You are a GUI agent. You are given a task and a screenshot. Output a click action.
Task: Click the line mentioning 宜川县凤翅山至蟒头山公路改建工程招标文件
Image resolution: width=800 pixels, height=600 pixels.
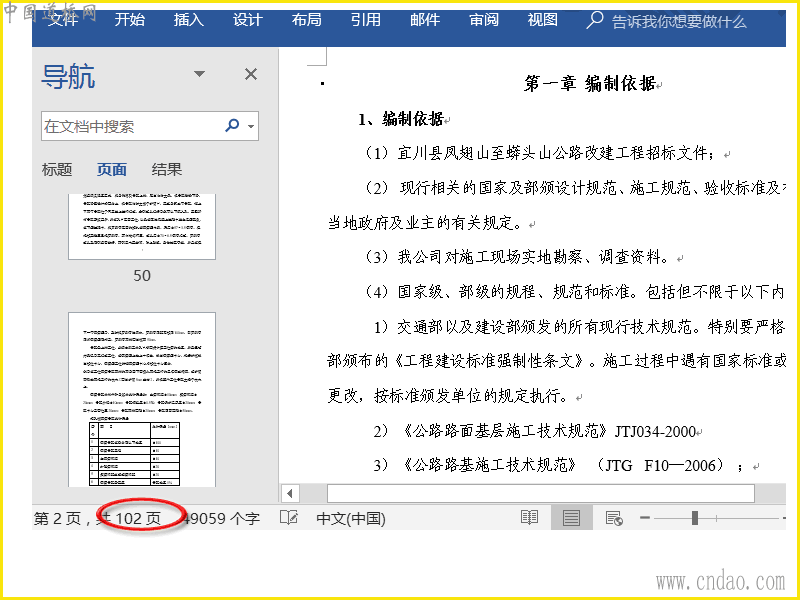pyautogui.click(x=540, y=153)
